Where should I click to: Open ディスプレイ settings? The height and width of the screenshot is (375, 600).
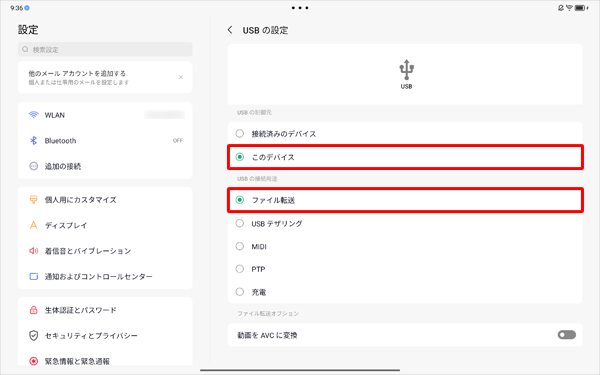coord(105,225)
